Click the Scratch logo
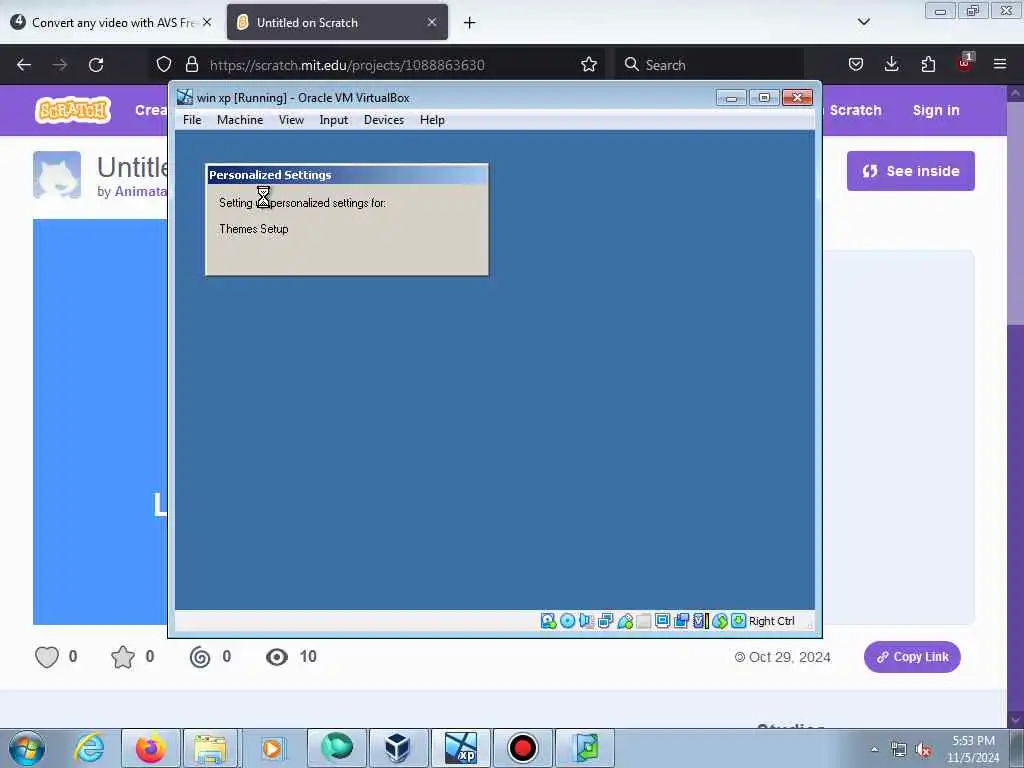1024x768 pixels. [73, 110]
